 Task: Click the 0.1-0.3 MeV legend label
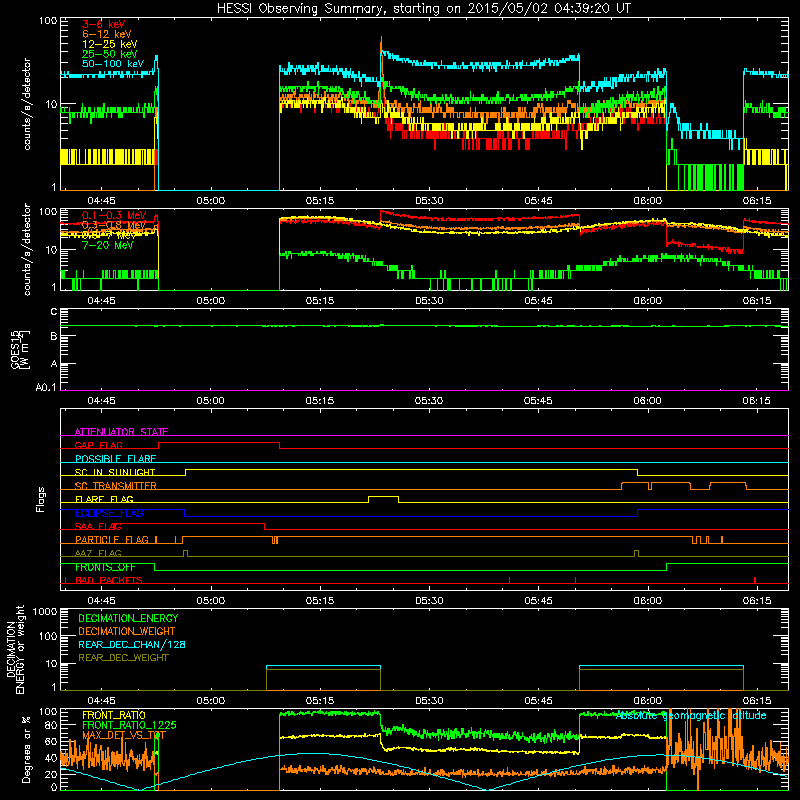(x=114, y=215)
